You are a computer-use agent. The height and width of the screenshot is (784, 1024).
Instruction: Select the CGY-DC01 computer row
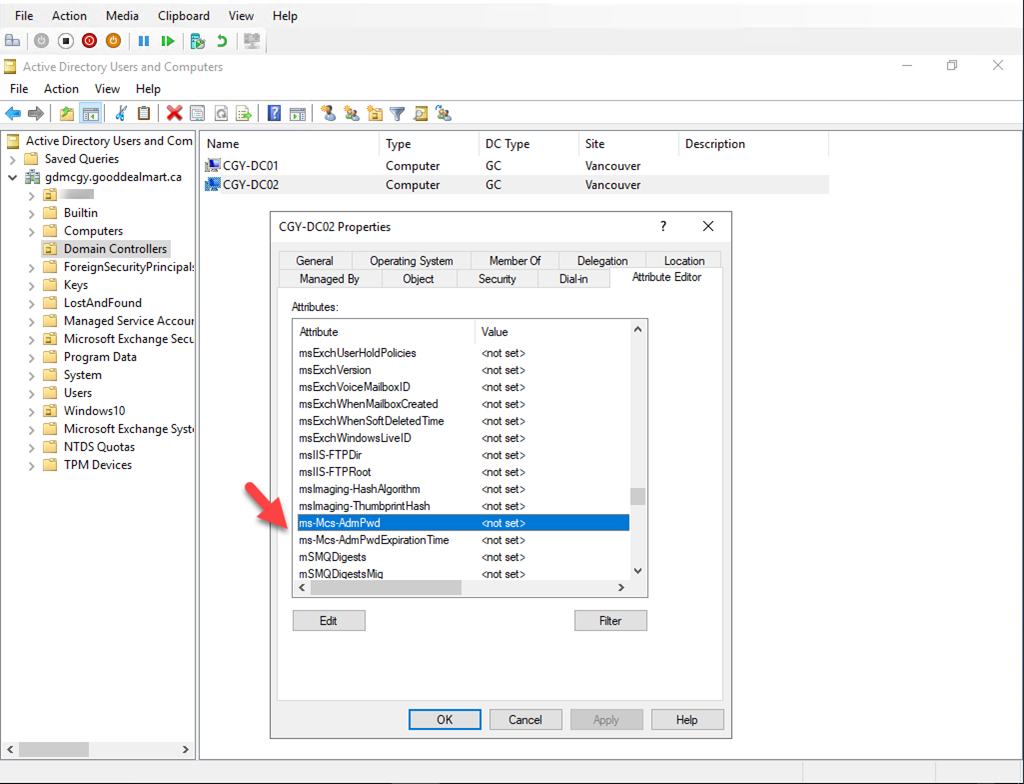516,166
